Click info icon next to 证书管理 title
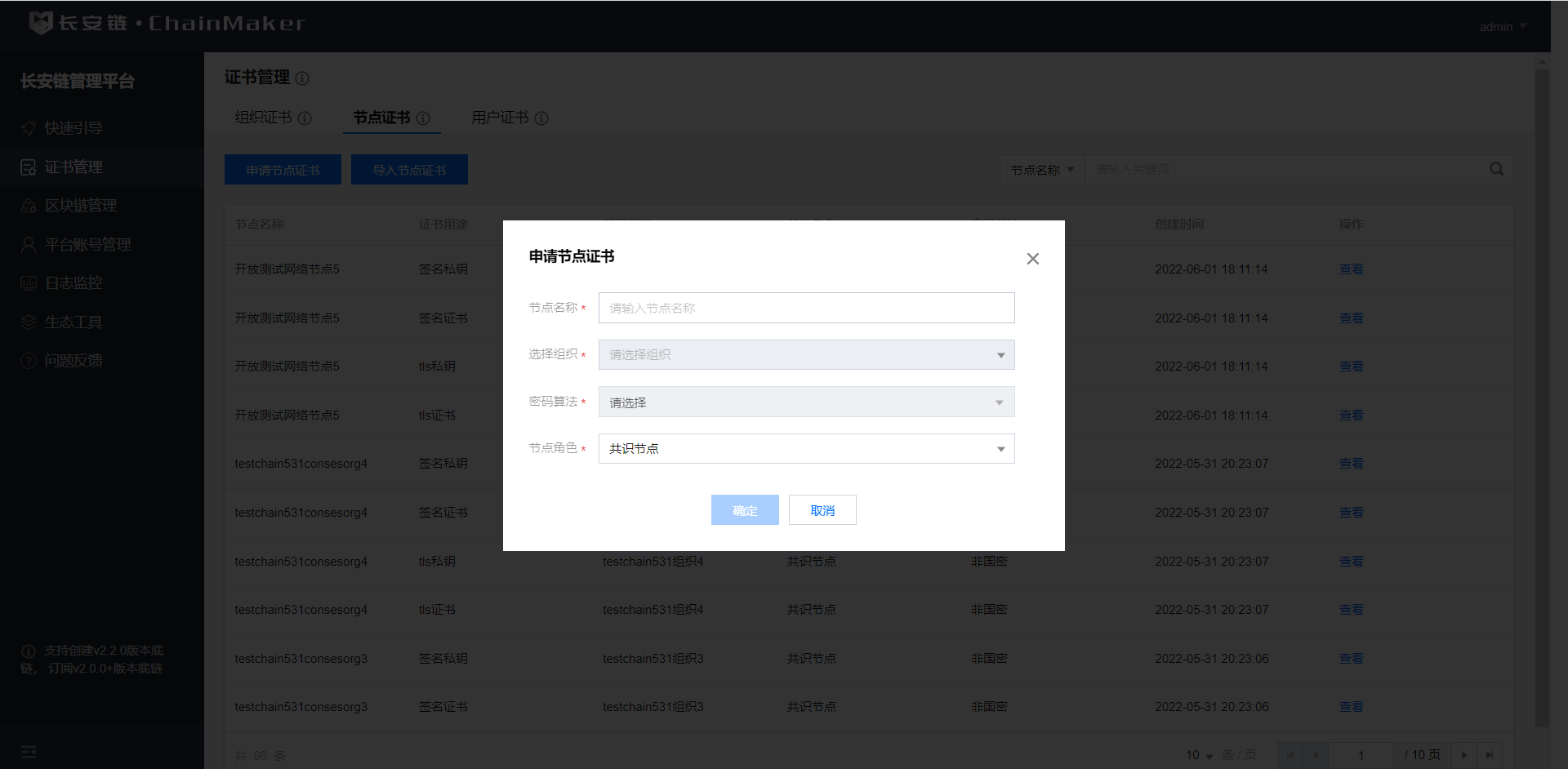Screen dimensions: 1568x769 [x=302, y=78]
